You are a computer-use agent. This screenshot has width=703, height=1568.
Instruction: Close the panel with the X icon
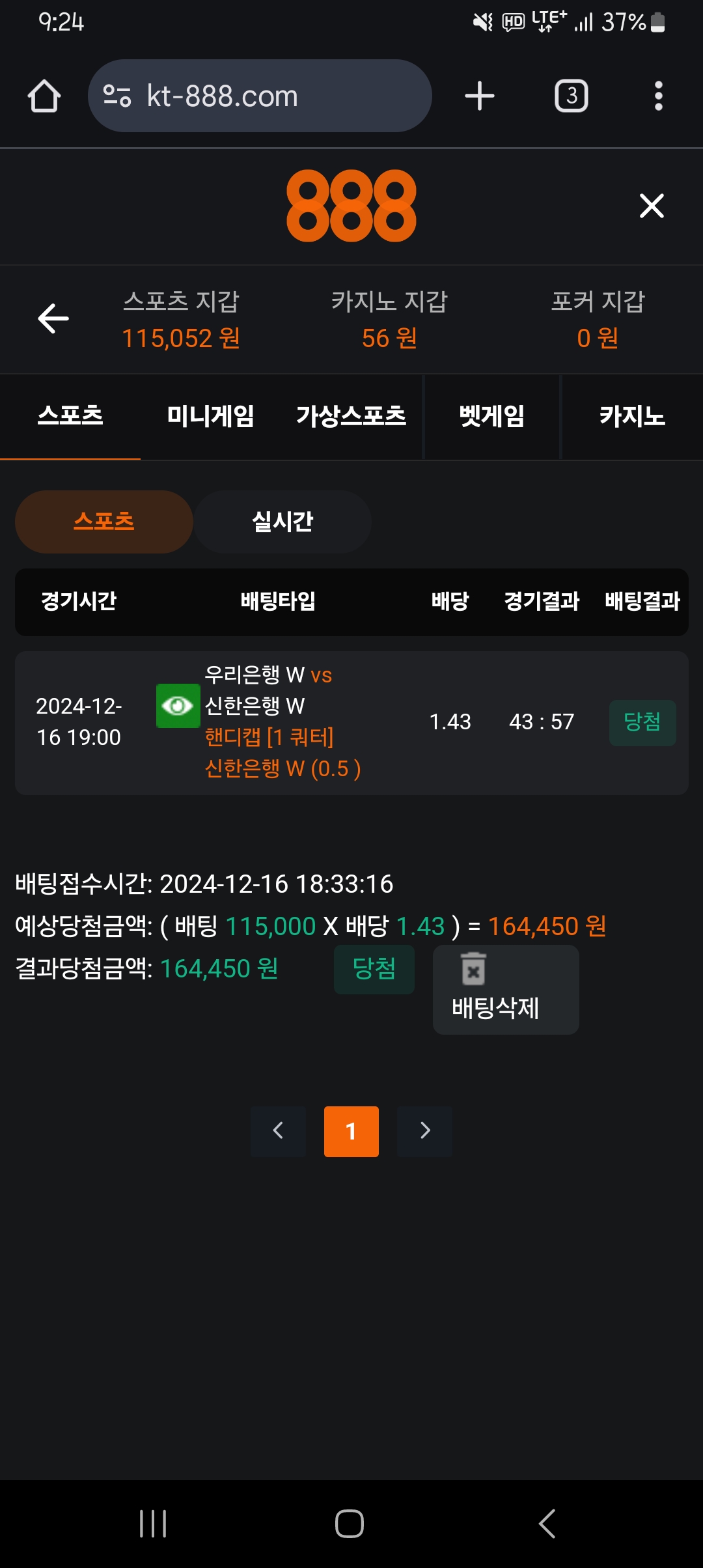pos(652,206)
